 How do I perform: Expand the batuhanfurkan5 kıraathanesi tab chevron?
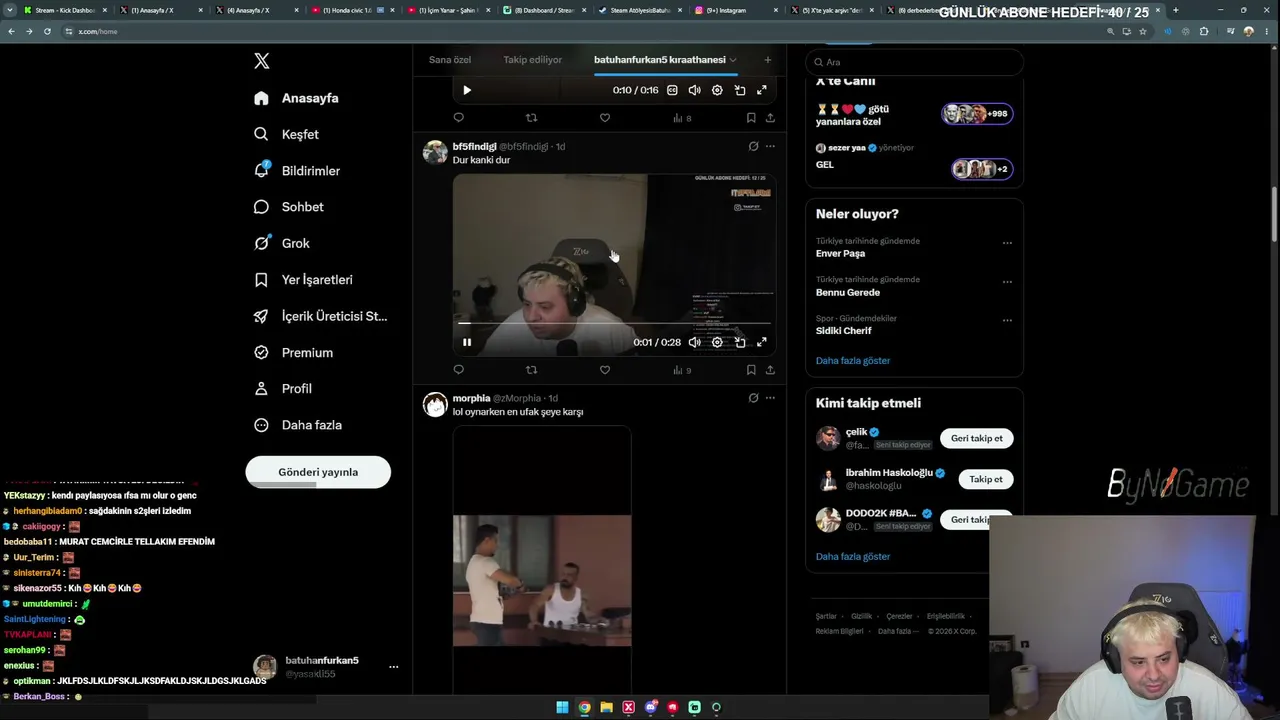click(733, 60)
